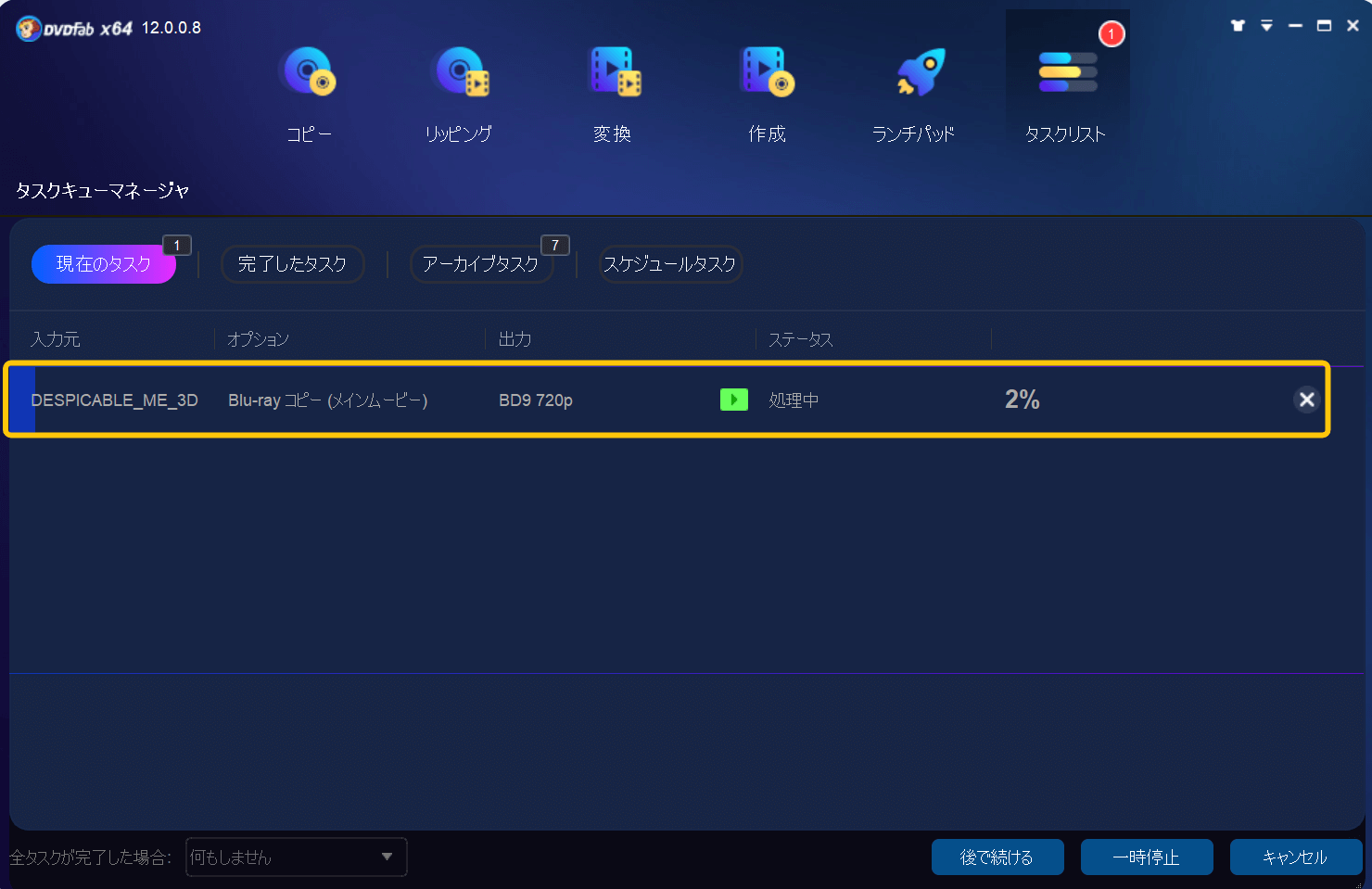Screen dimensions: 1372x889
Task: Click the Blu-ray コピー (メインムービー) option text
Action: [x=328, y=400]
